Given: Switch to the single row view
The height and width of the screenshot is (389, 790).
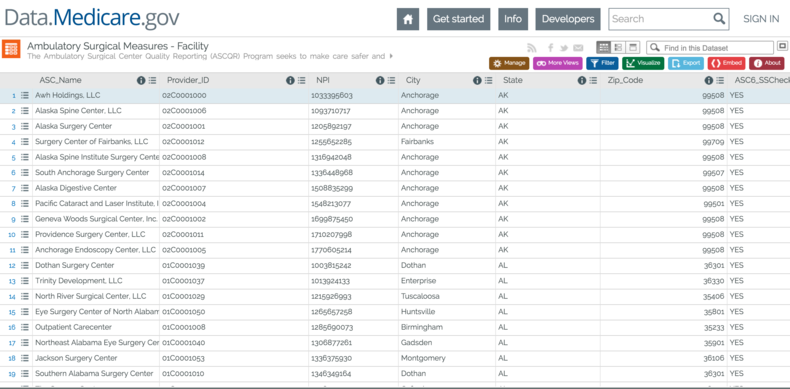Looking at the screenshot, I should click(x=632, y=48).
